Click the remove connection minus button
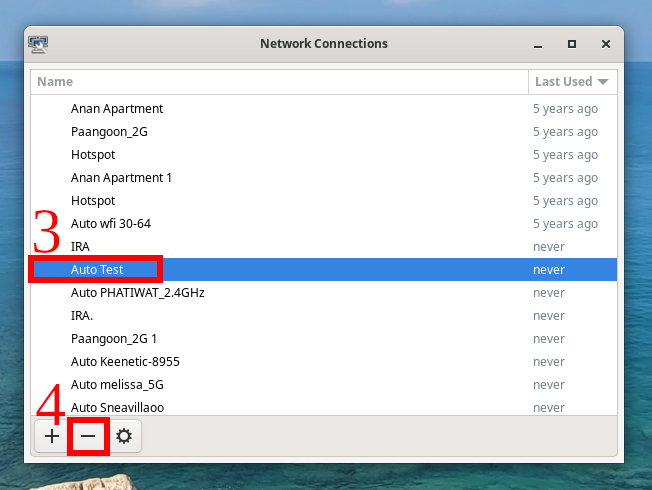652x490 pixels. (x=88, y=437)
